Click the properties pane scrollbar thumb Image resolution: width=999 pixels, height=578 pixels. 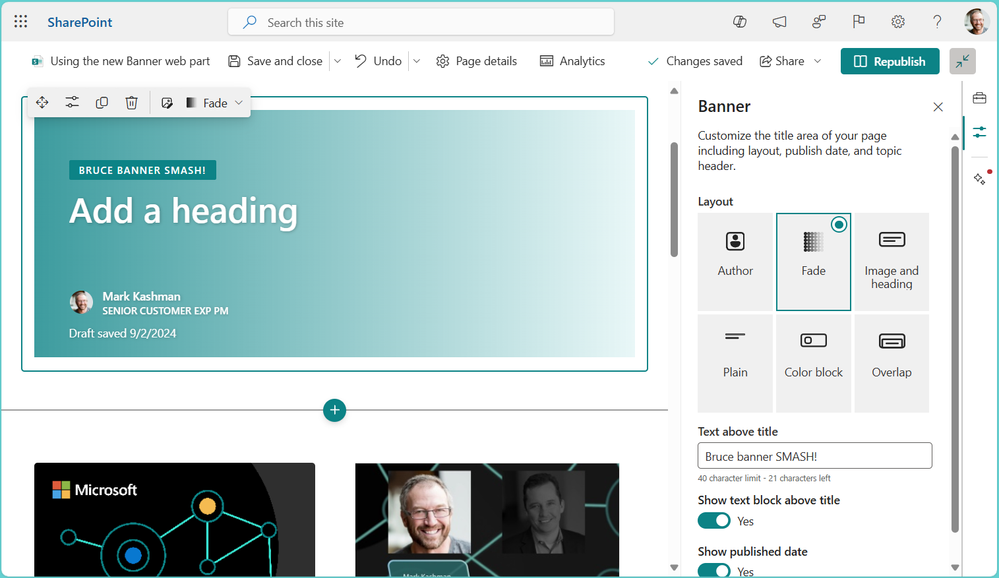point(954,339)
